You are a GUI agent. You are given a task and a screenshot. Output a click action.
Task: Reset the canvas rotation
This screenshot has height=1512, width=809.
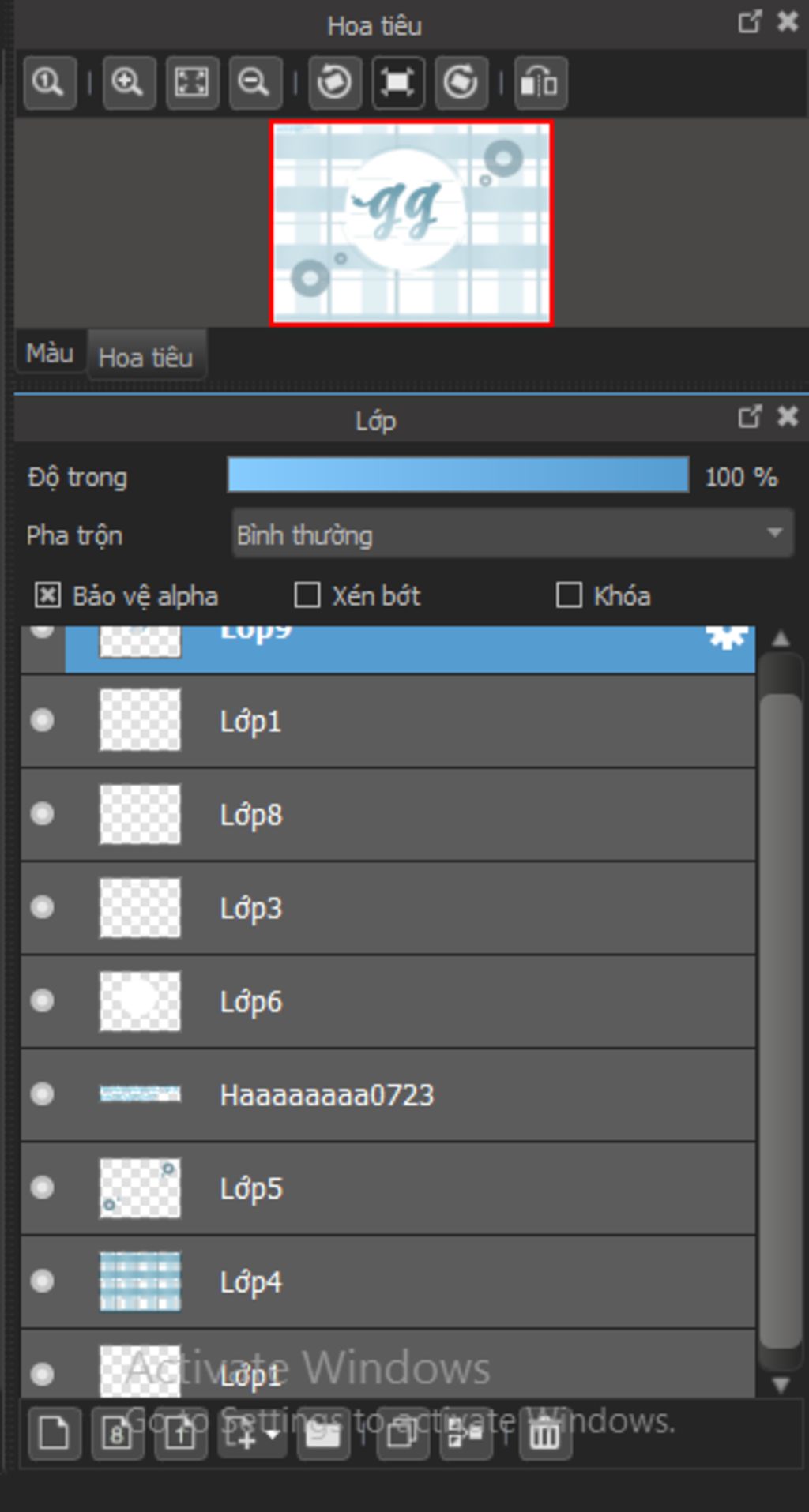tap(397, 82)
